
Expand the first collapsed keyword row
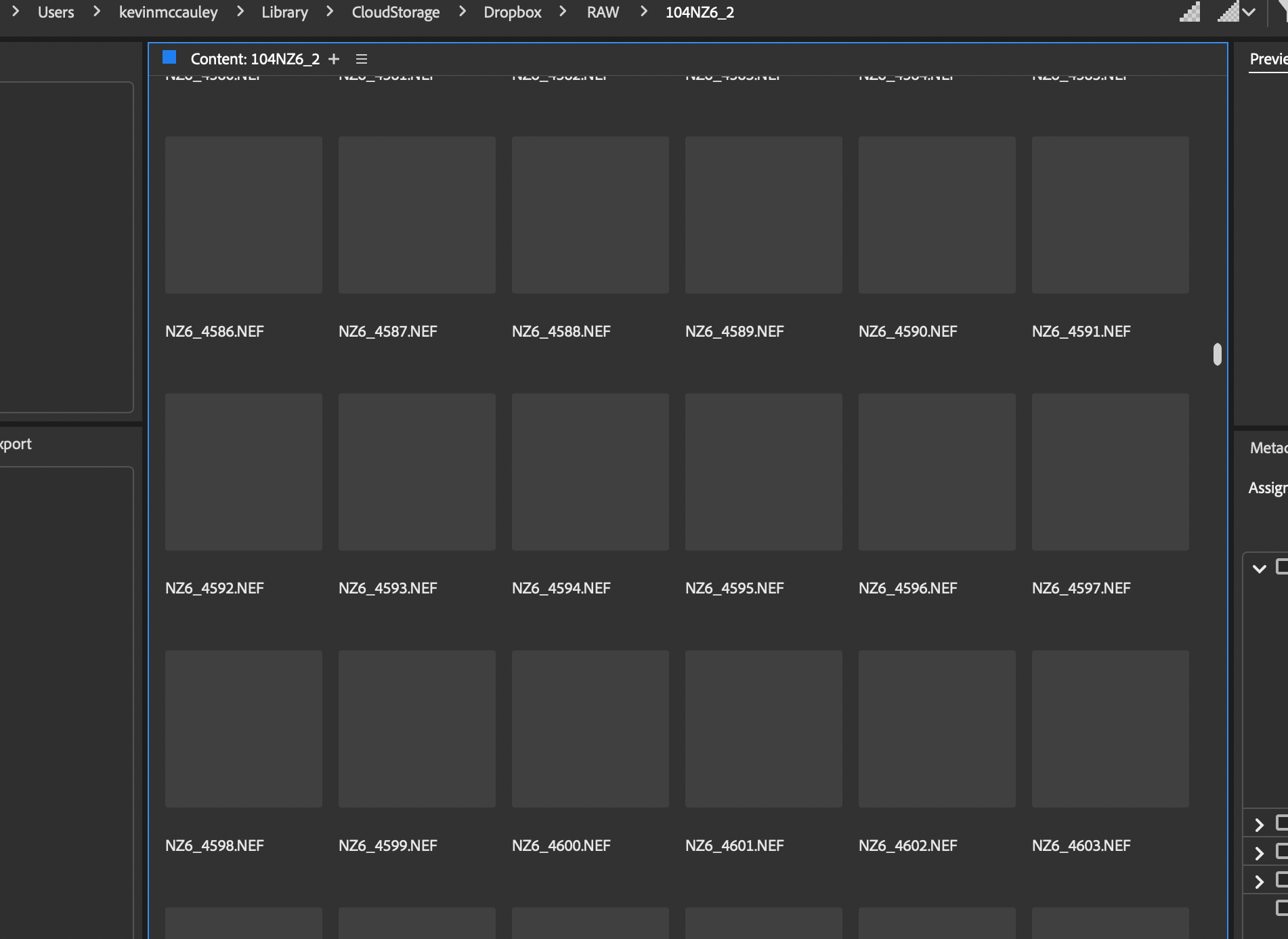click(x=1260, y=825)
